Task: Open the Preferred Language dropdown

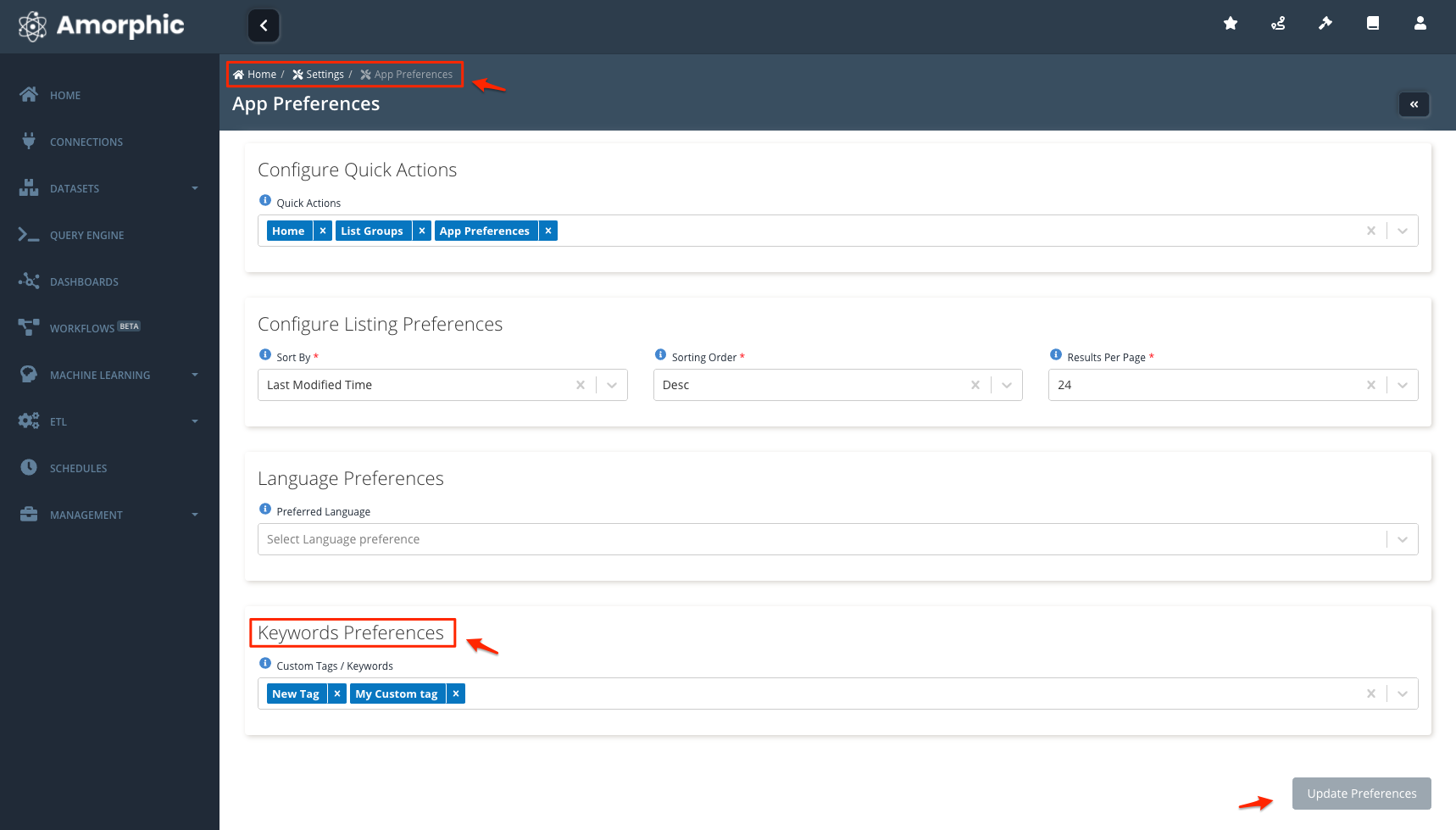Action: (1403, 538)
